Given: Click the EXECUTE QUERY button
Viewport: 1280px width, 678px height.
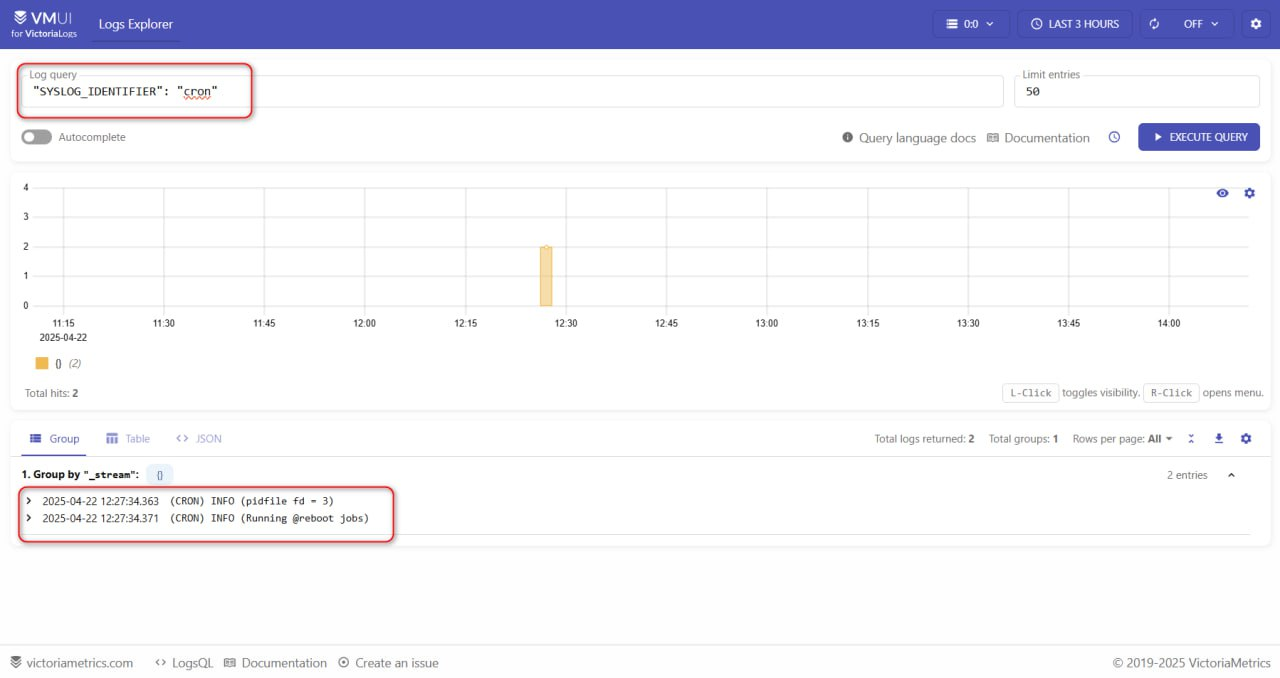Looking at the screenshot, I should pos(1198,137).
